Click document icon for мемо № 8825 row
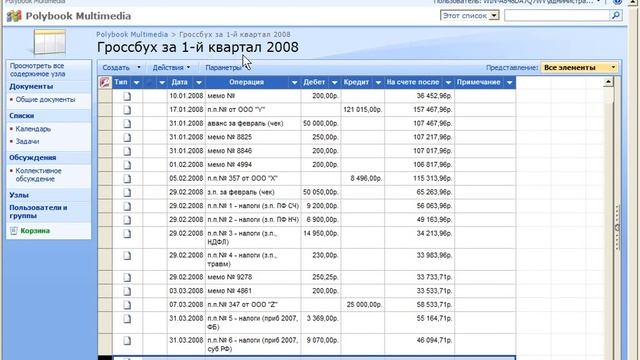Image resolution: width=640 pixels, height=360 pixels. [x=127, y=138]
